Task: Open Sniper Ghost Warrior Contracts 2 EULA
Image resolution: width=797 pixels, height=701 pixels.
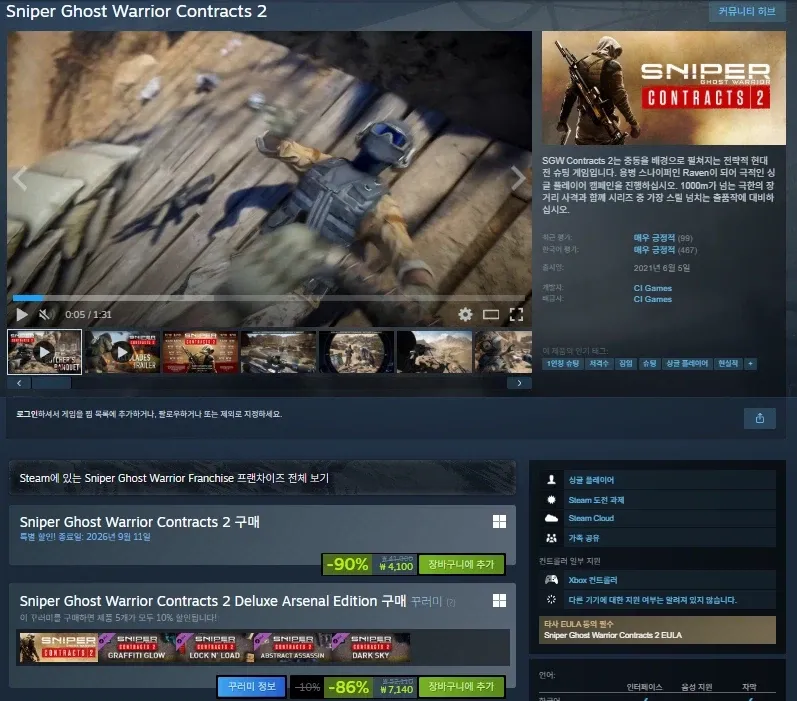Action: click(612, 635)
